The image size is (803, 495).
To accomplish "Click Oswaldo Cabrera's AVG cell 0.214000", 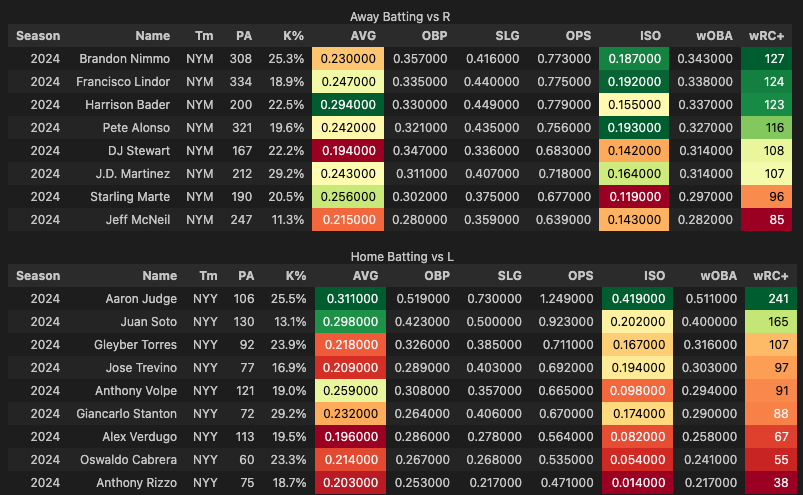I will [x=350, y=460].
